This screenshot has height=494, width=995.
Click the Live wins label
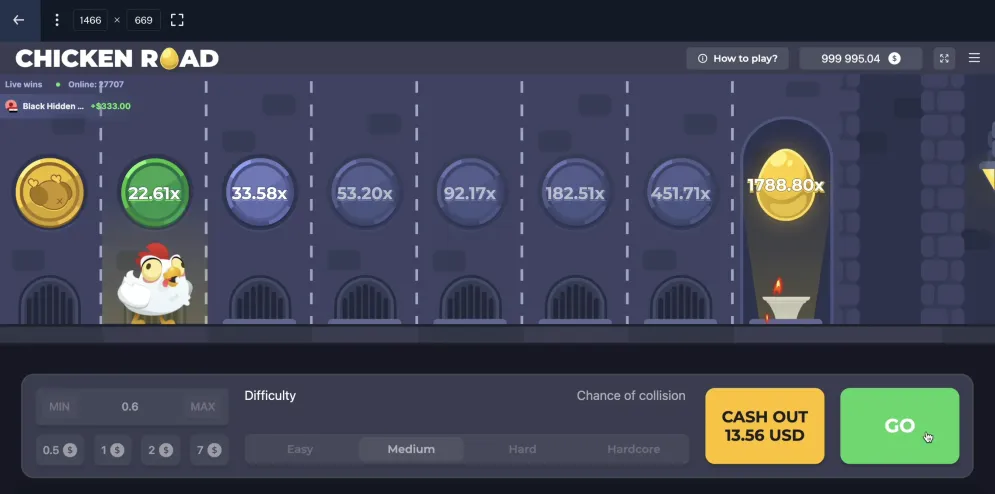pos(23,84)
